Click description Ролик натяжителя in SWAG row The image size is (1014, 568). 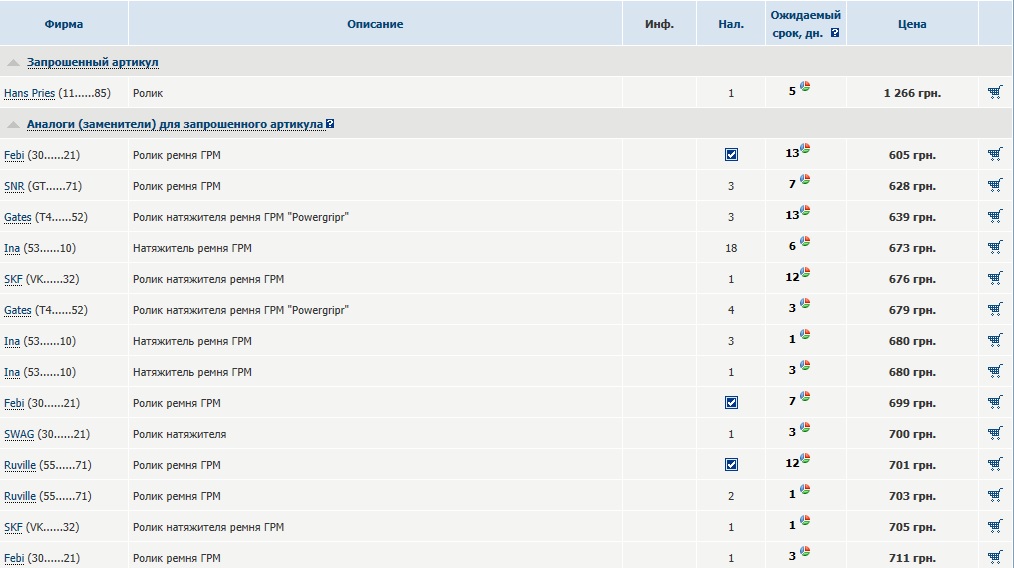[x=179, y=434]
